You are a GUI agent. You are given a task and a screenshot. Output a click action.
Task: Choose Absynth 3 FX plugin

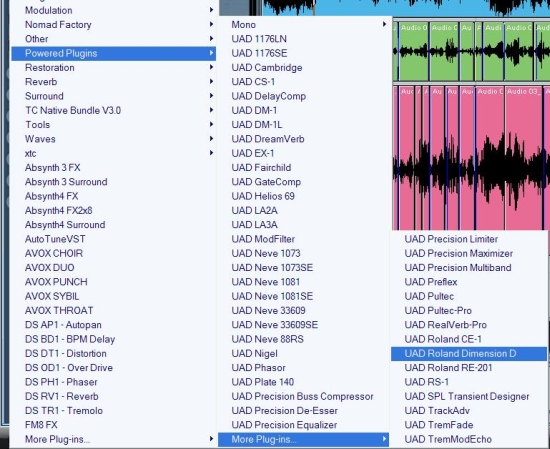coord(113,168)
